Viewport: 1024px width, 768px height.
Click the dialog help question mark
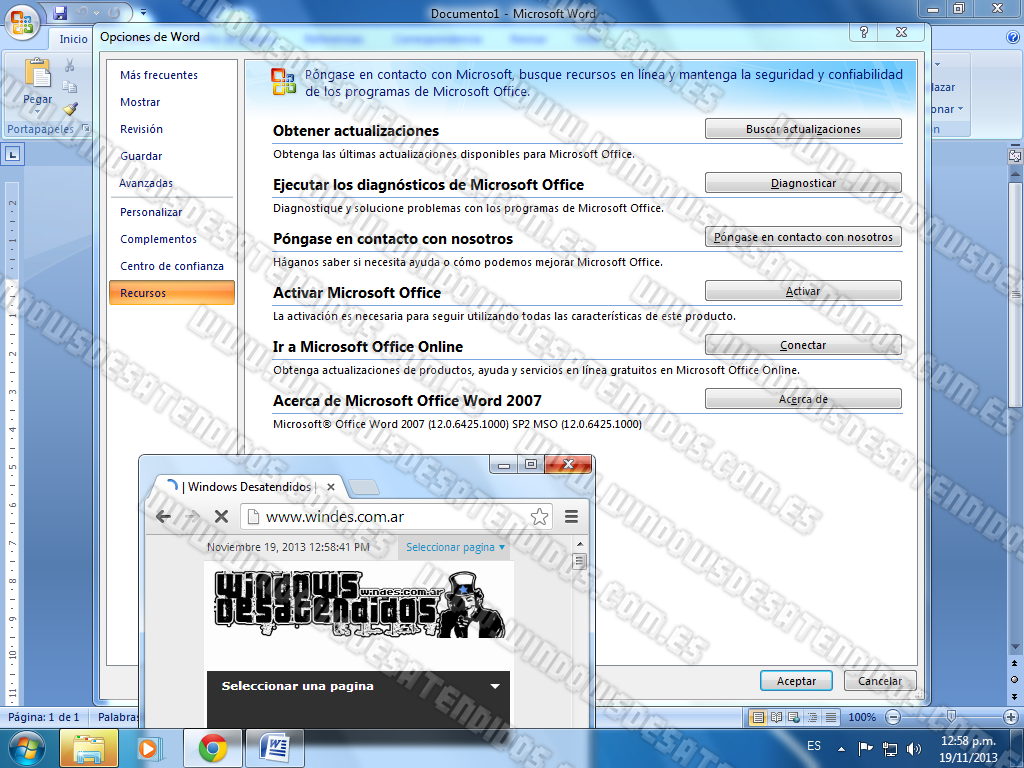pyautogui.click(x=863, y=32)
